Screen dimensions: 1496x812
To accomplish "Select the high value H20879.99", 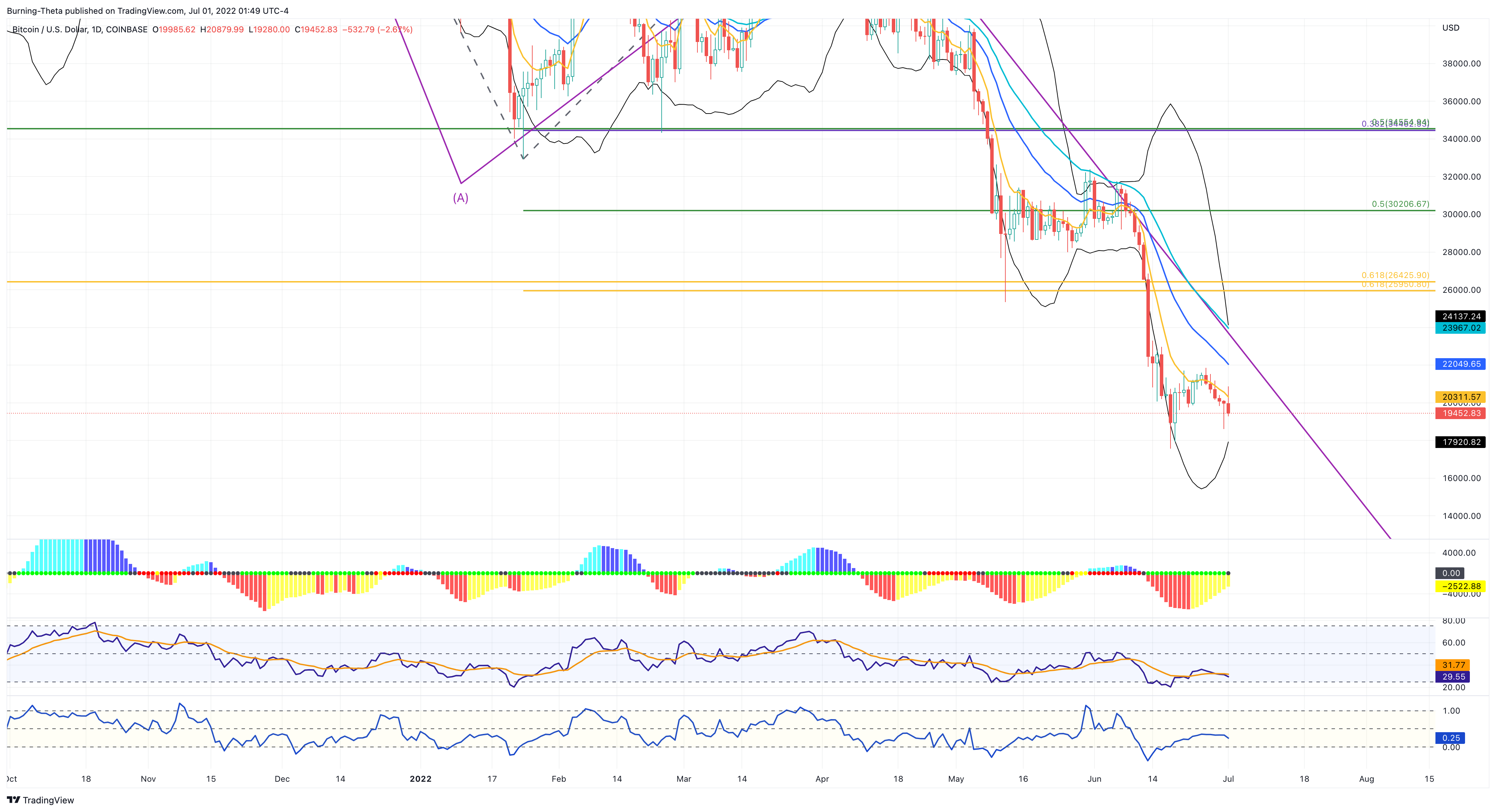I will tap(222, 30).
